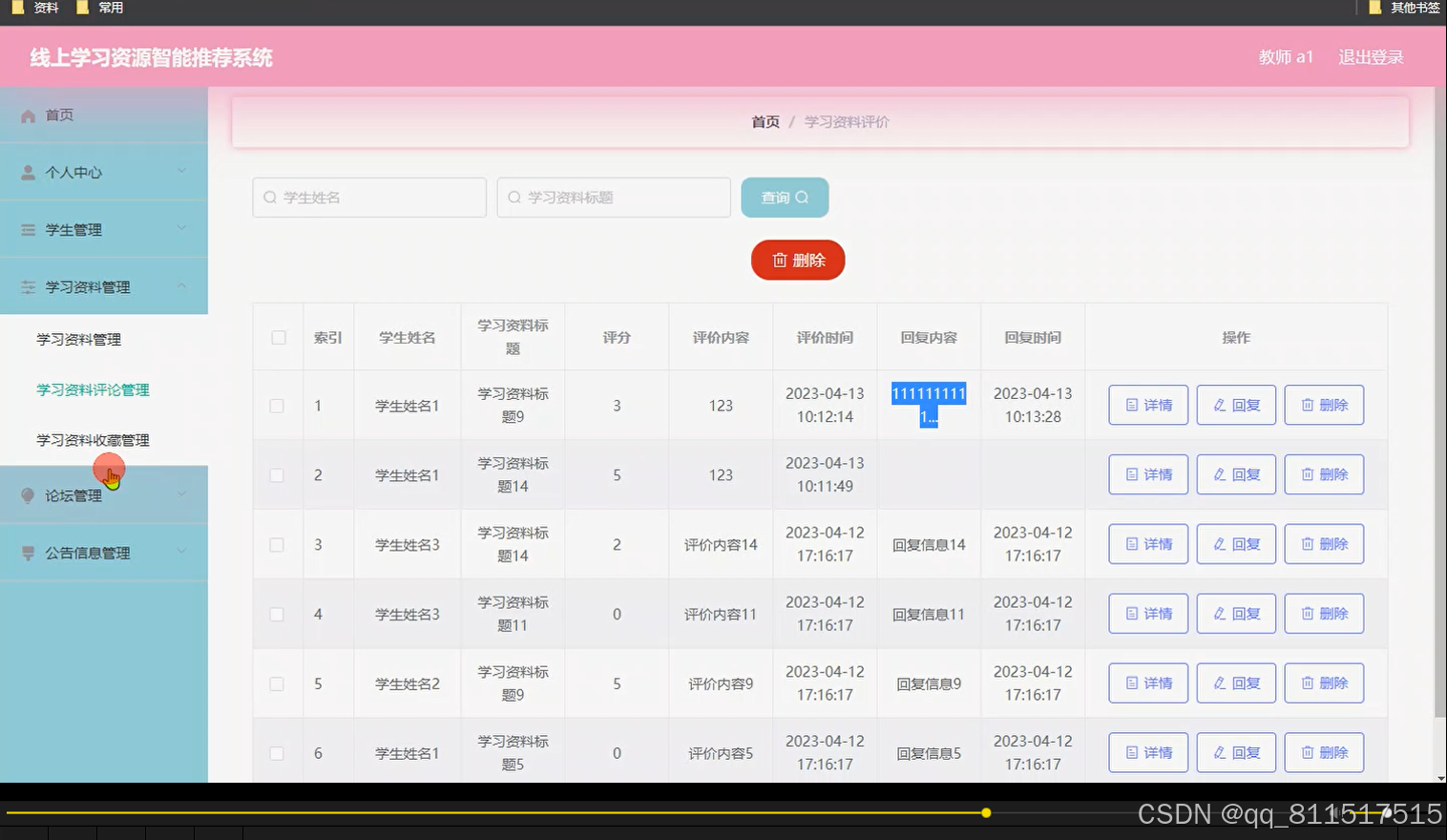Open the 其他书签 bookmarks folder
This screenshot has height=840, width=1447.
tap(1403, 8)
